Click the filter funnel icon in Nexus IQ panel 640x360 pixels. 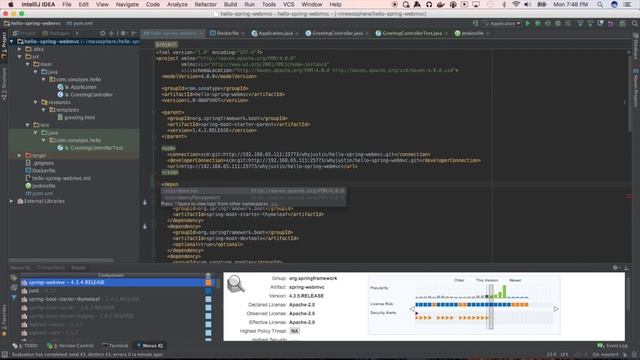pyautogui.click(x=14, y=298)
